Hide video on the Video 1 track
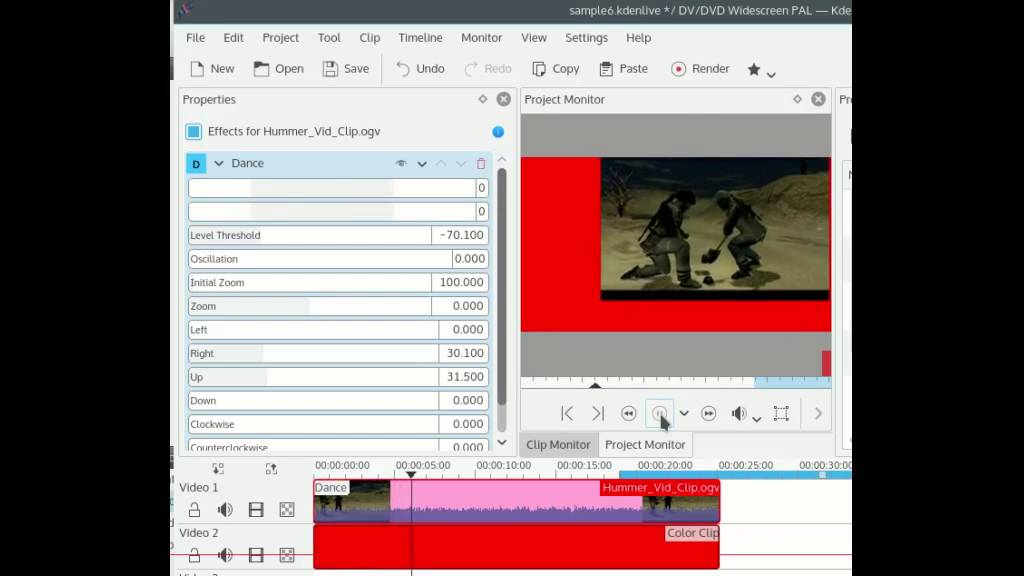Screen dimensions: 1024x576 pyautogui.click(x=256, y=509)
